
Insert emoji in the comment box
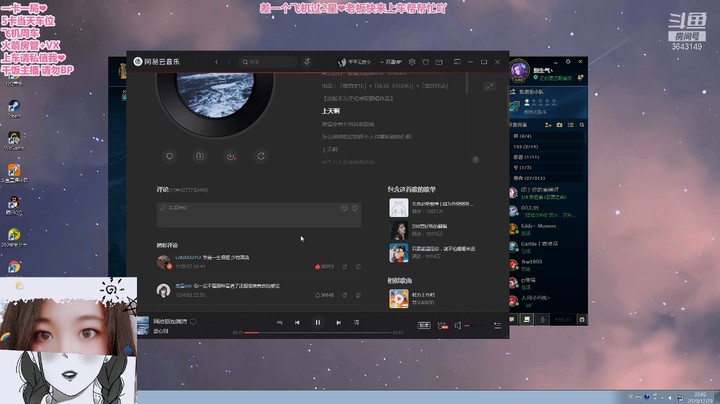pyautogui.click(x=344, y=208)
